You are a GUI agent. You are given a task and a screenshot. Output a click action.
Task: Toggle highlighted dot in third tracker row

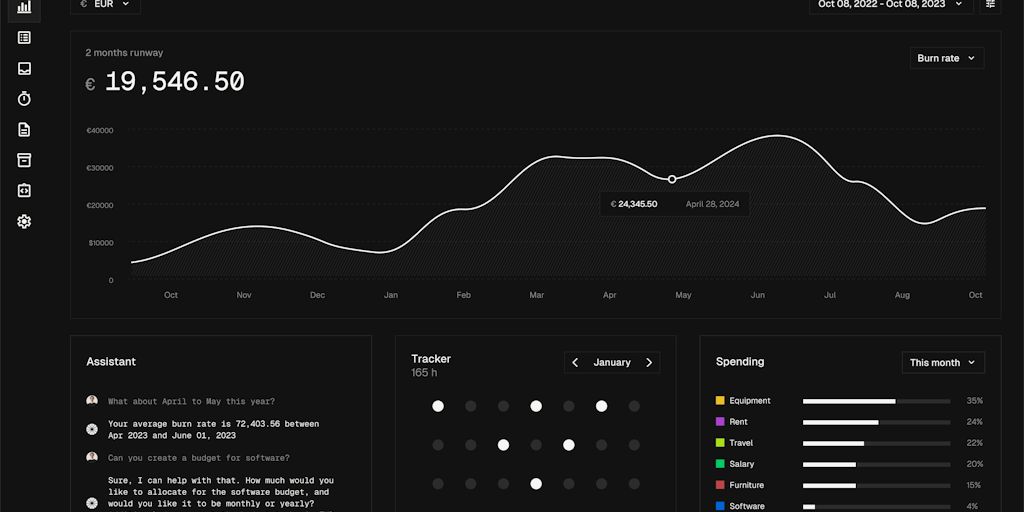[x=536, y=484]
